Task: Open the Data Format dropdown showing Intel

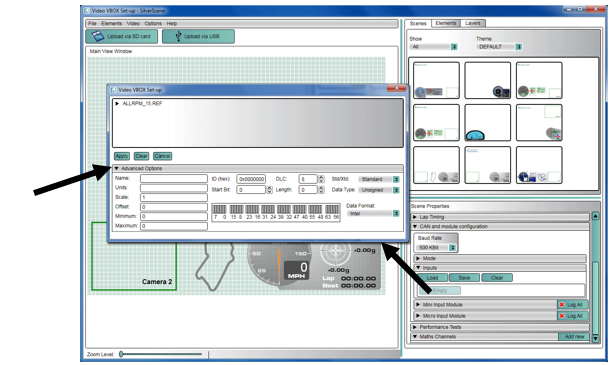Action: coord(373,214)
